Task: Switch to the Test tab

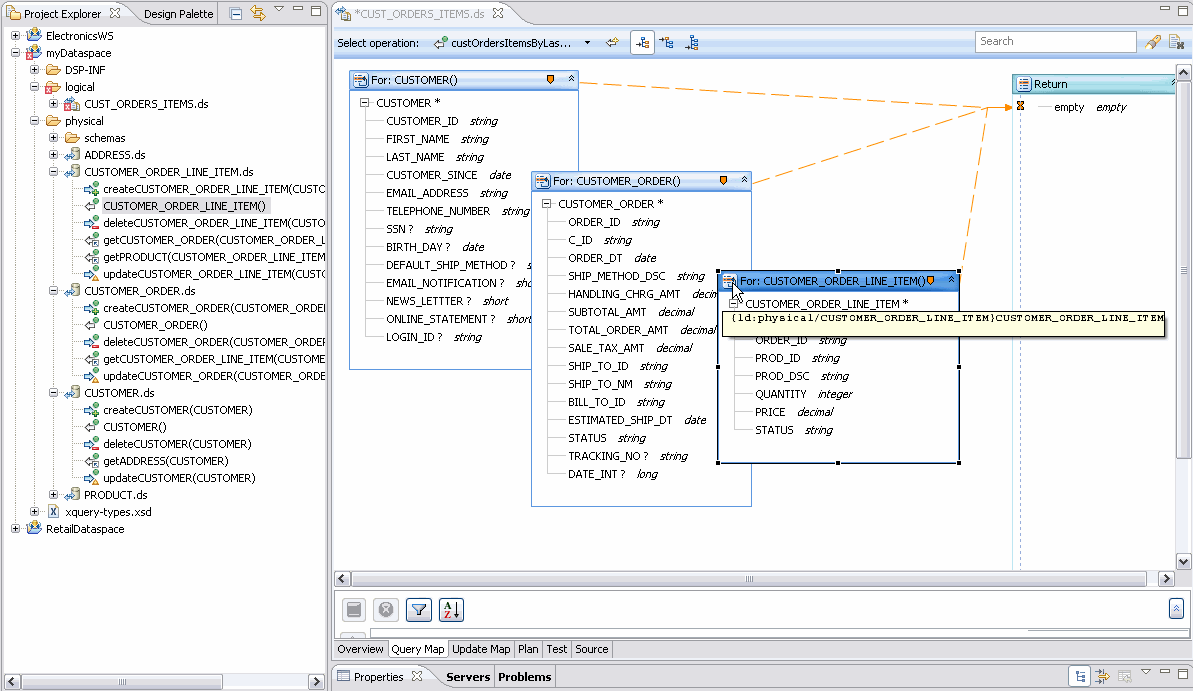Action: click(556, 649)
